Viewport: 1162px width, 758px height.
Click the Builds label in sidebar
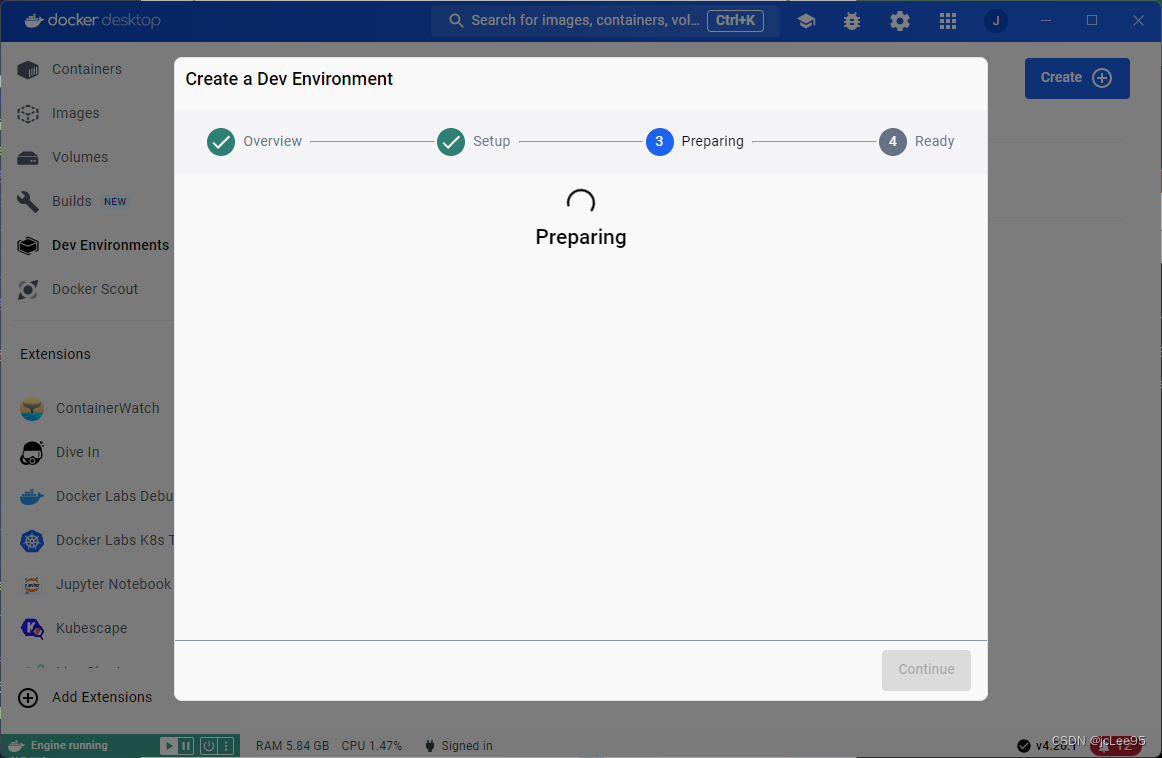coord(72,202)
